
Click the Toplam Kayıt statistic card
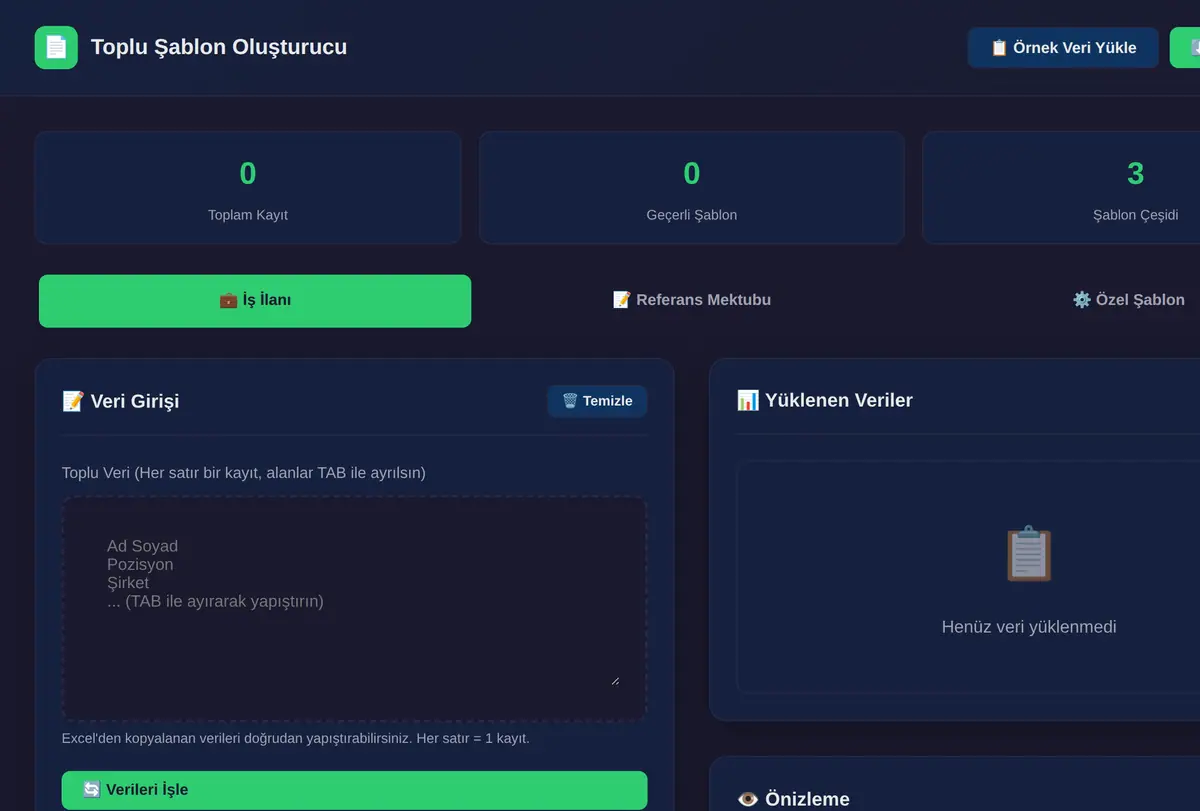(248, 188)
